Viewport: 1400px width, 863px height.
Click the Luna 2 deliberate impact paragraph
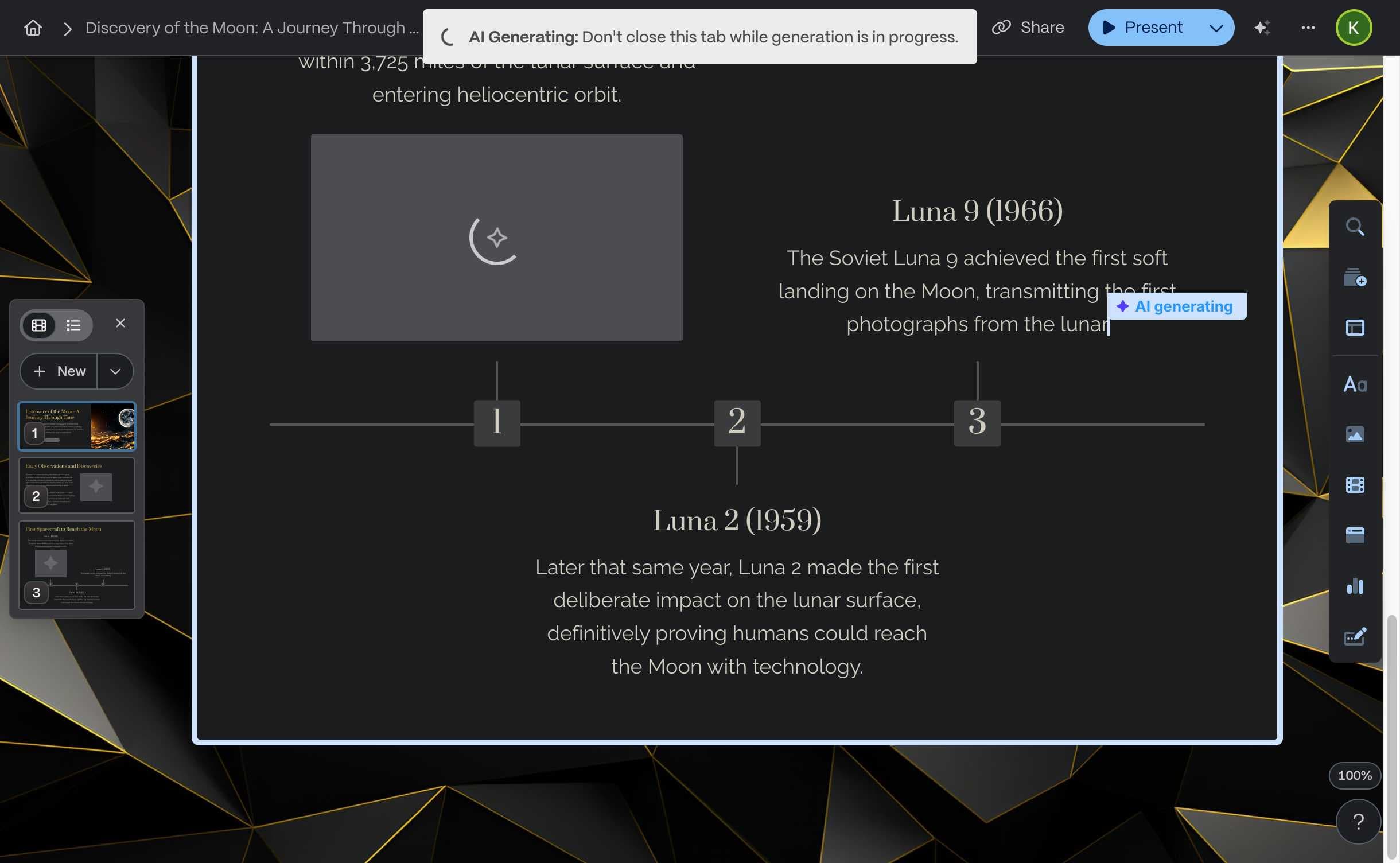click(737, 617)
